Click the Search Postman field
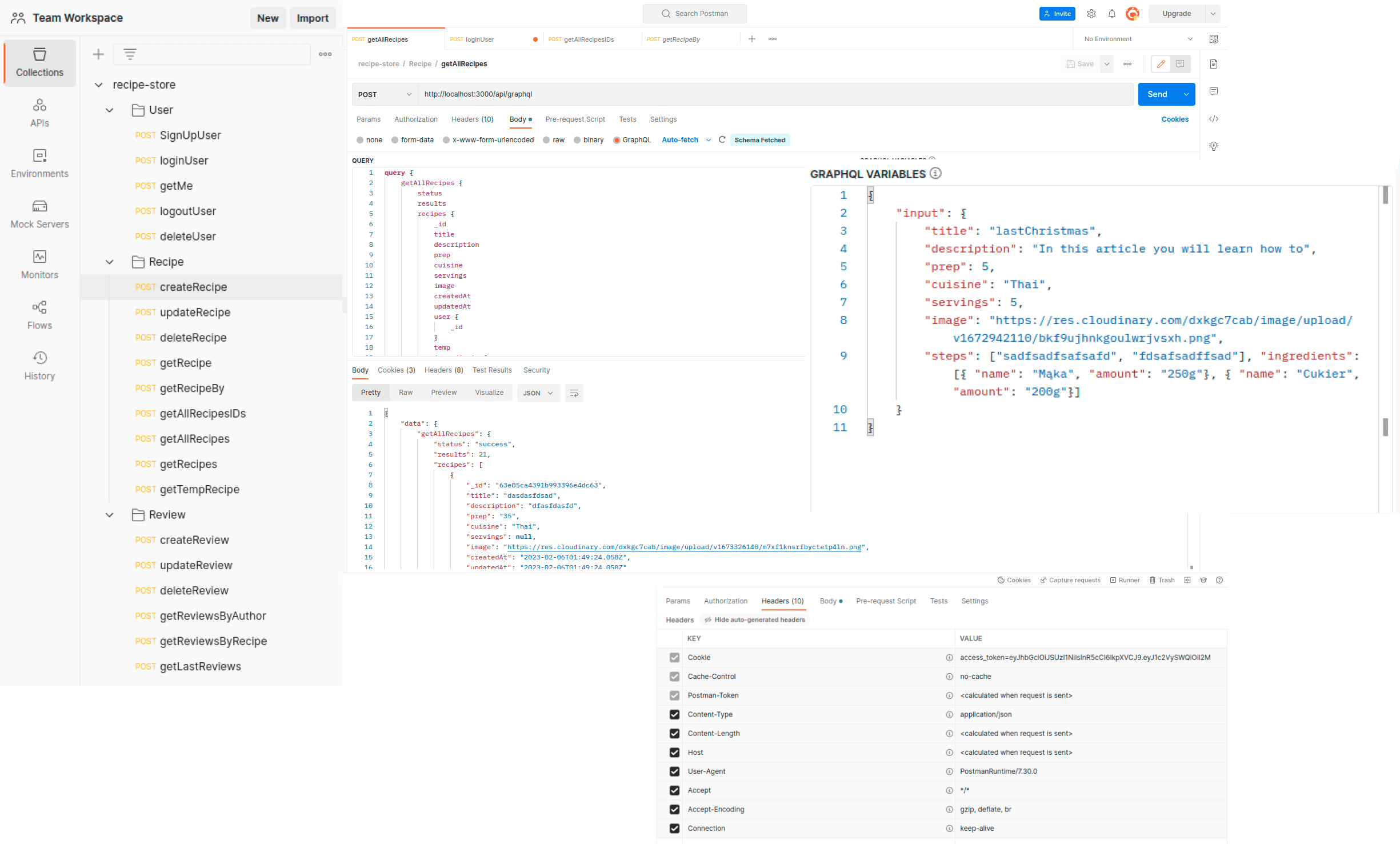1400x844 pixels. [695, 14]
